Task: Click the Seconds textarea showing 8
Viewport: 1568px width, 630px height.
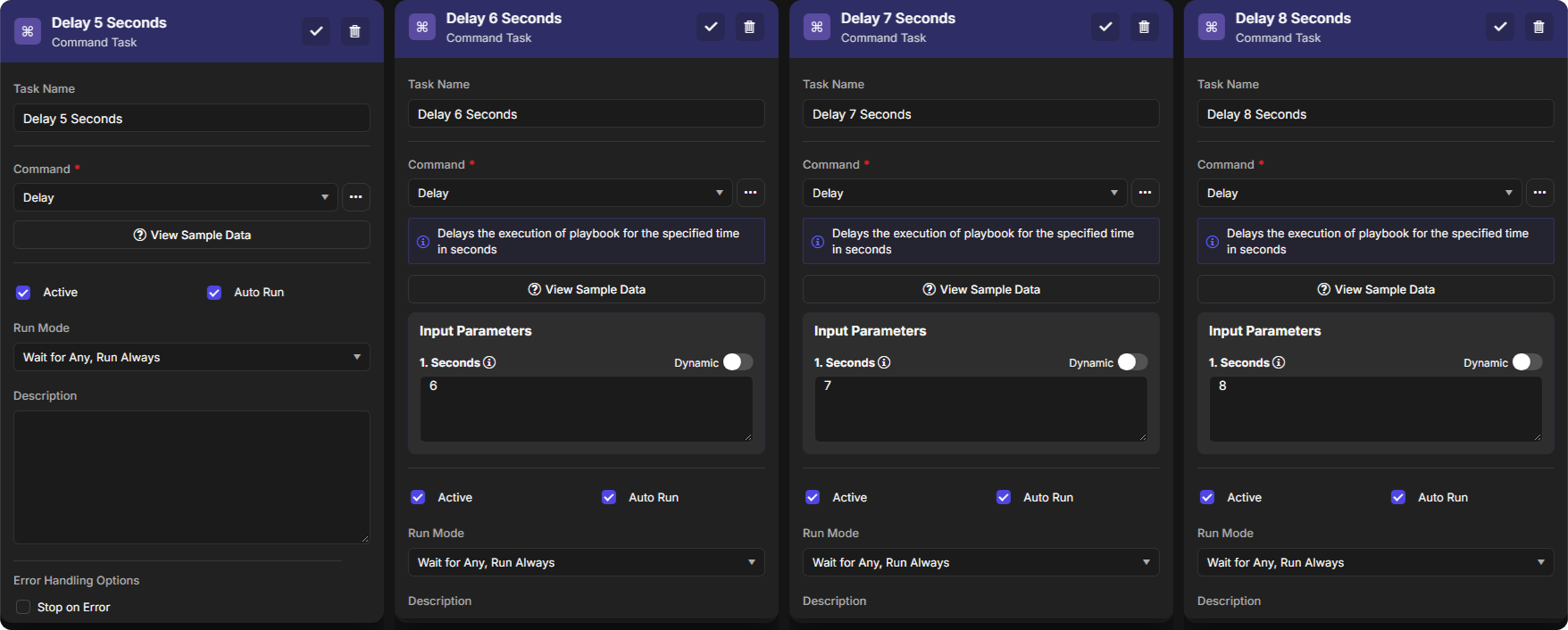Action: click(x=1376, y=409)
